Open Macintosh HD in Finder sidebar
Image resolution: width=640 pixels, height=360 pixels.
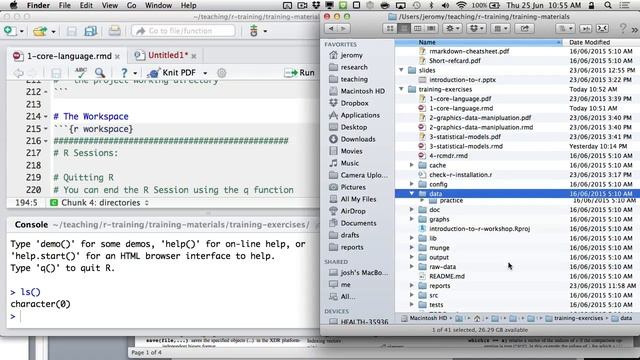[362, 91]
